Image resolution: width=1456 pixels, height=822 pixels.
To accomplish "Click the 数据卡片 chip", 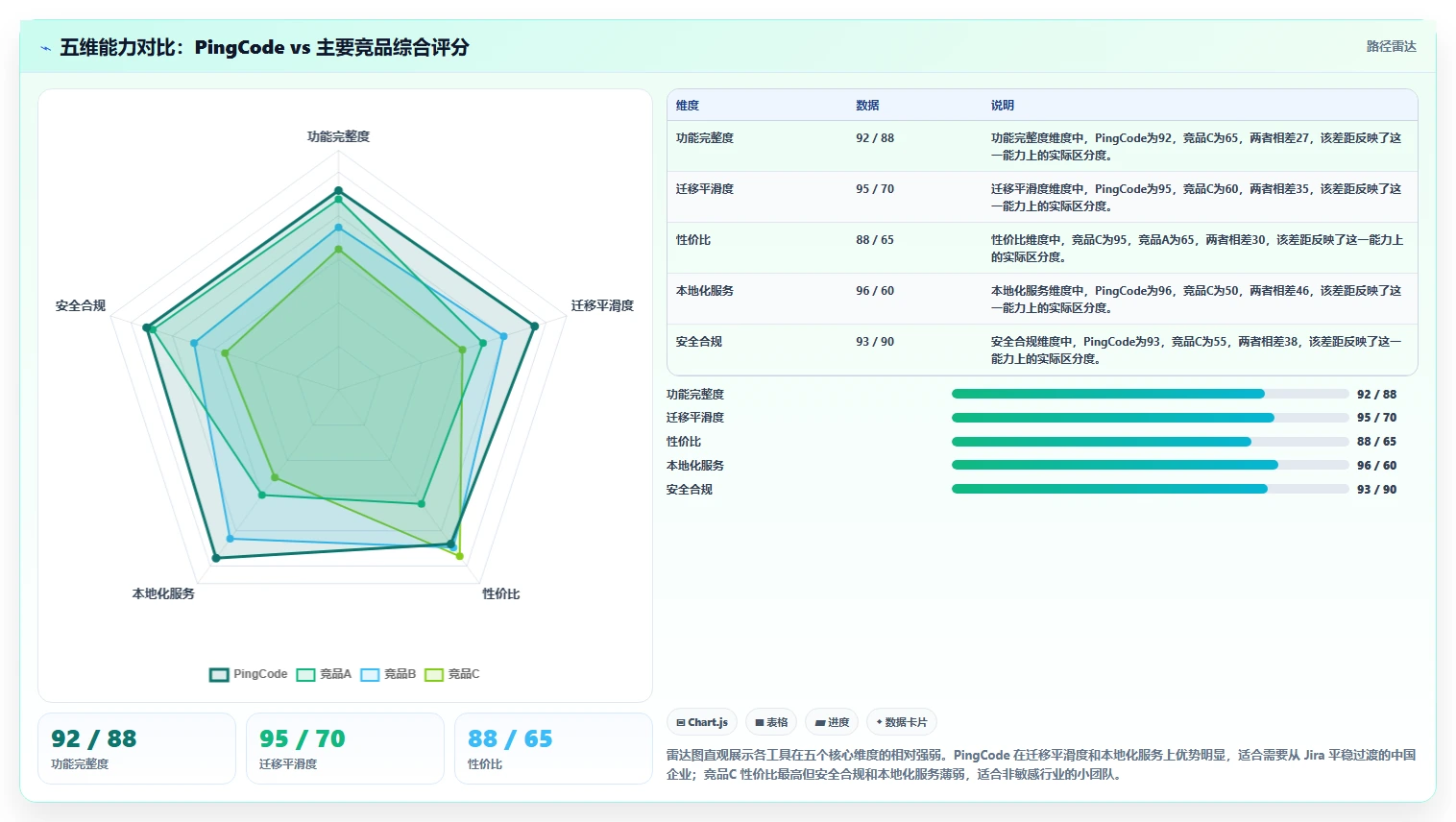I will (902, 722).
